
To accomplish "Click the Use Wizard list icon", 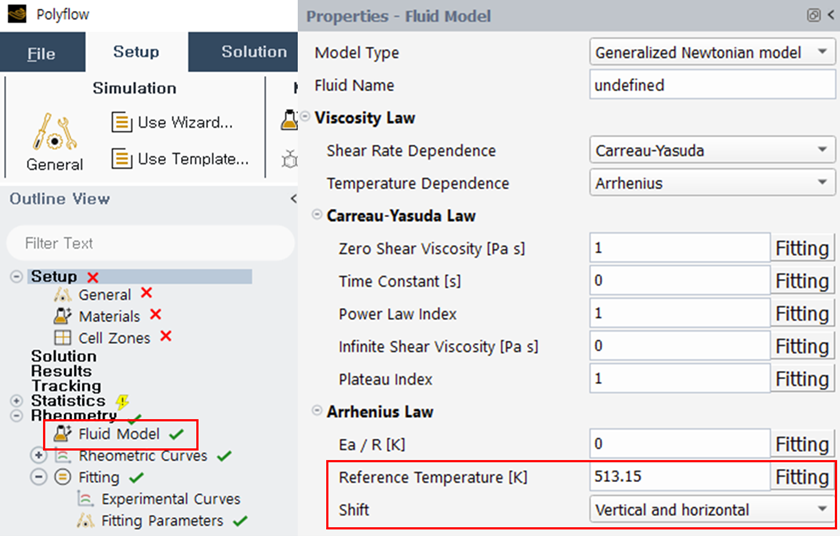I will pos(121,122).
